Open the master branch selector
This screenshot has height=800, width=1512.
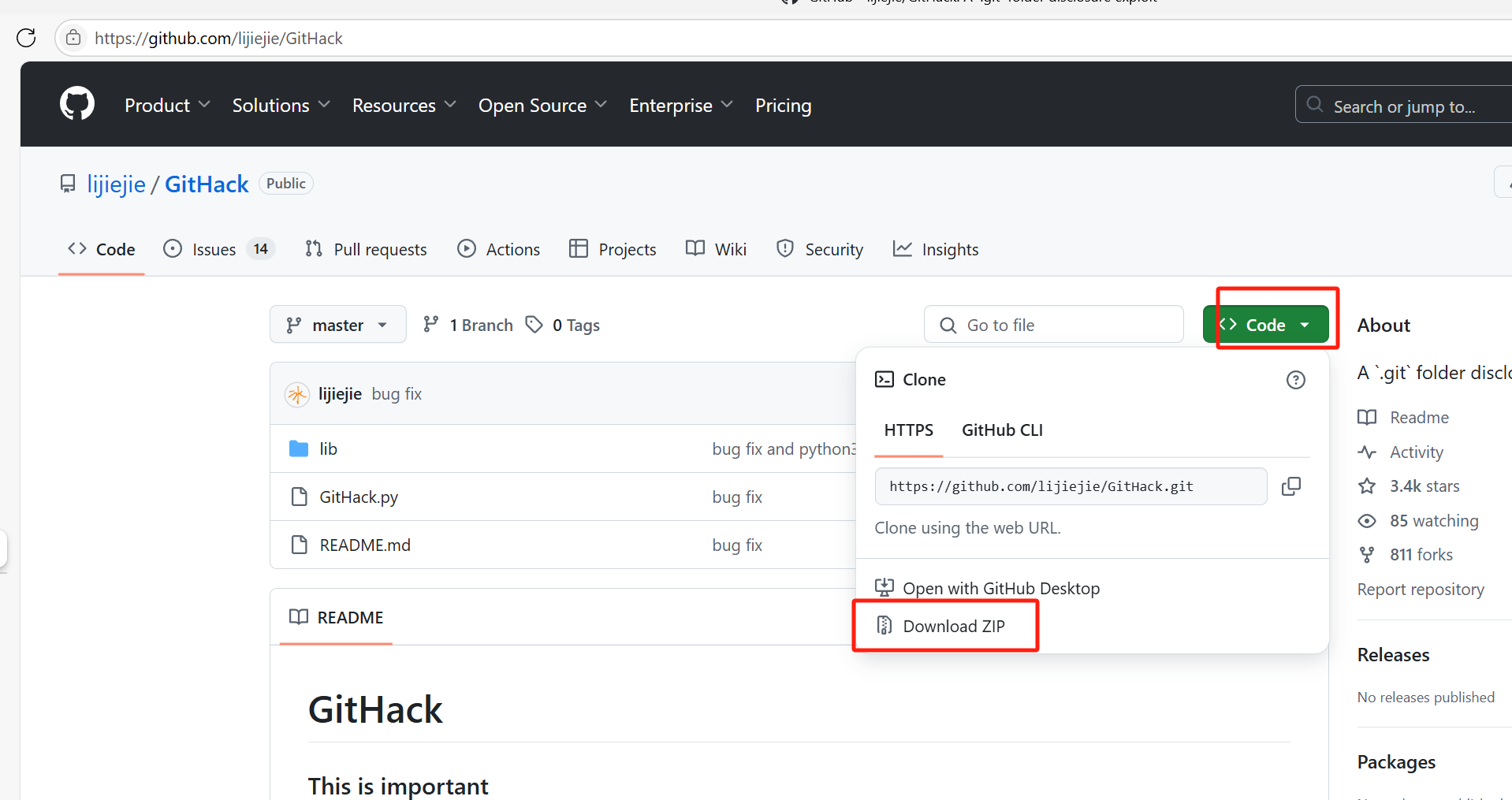tap(337, 325)
